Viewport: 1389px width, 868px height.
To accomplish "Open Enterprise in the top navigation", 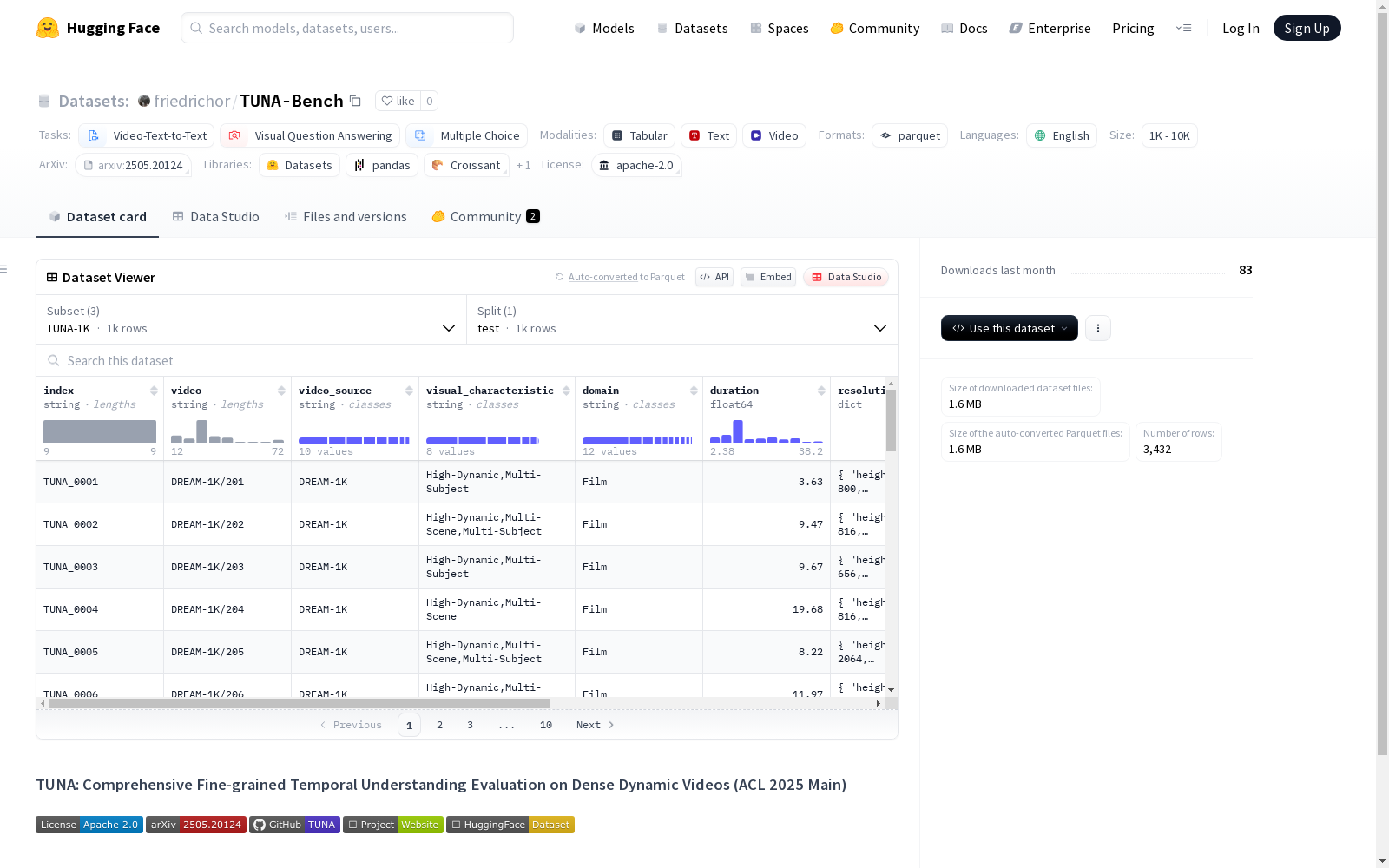I will (x=1050, y=28).
